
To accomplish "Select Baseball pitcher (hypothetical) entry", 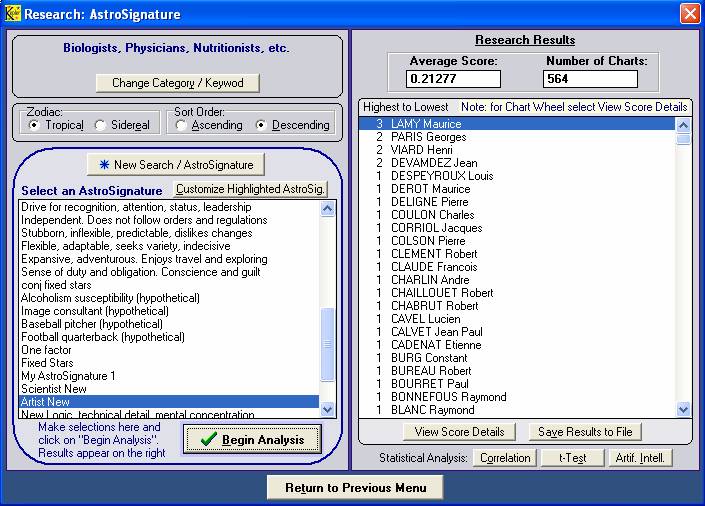I will [91, 324].
